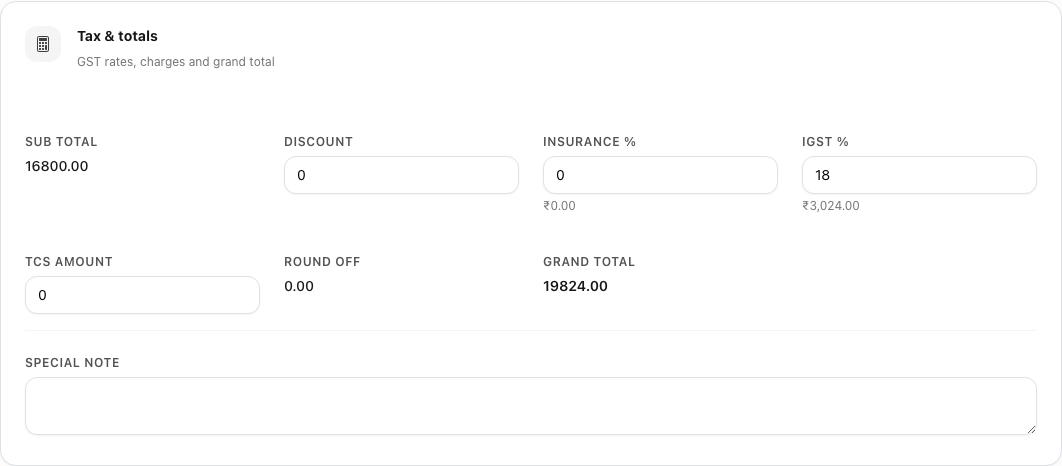This screenshot has width=1062, height=466.
Task: Edit the IGST % field showing 18
Action: tap(919, 175)
